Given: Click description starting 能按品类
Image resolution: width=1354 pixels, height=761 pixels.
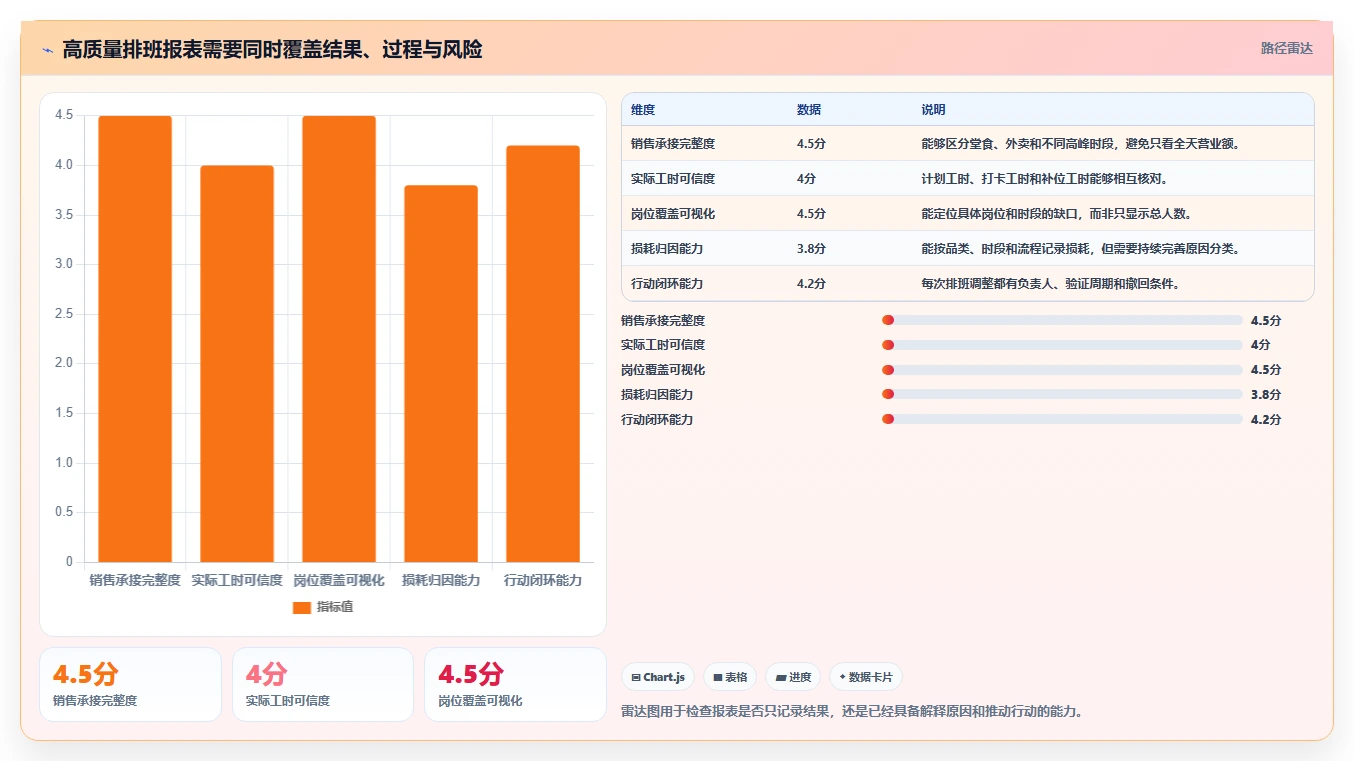Looking at the screenshot, I should click(1081, 249).
